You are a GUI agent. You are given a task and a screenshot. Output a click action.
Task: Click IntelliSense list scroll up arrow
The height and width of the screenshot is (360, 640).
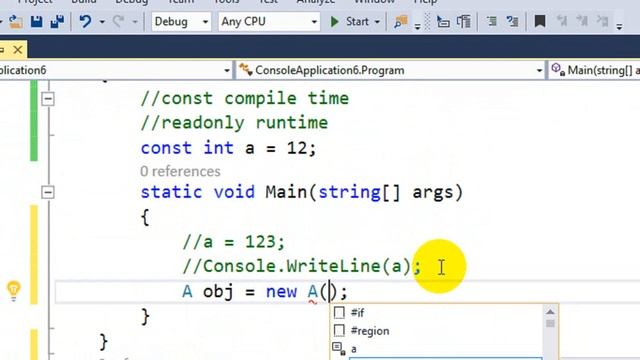click(x=550, y=312)
